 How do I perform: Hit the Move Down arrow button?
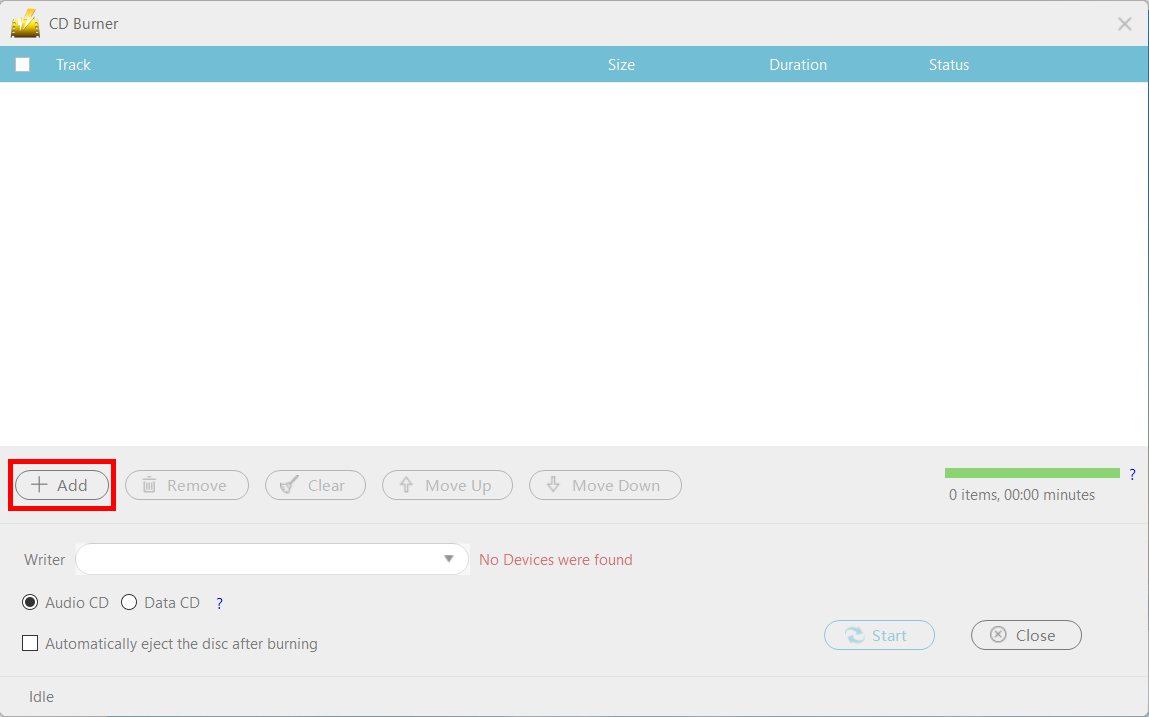click(x=605, y=485)
